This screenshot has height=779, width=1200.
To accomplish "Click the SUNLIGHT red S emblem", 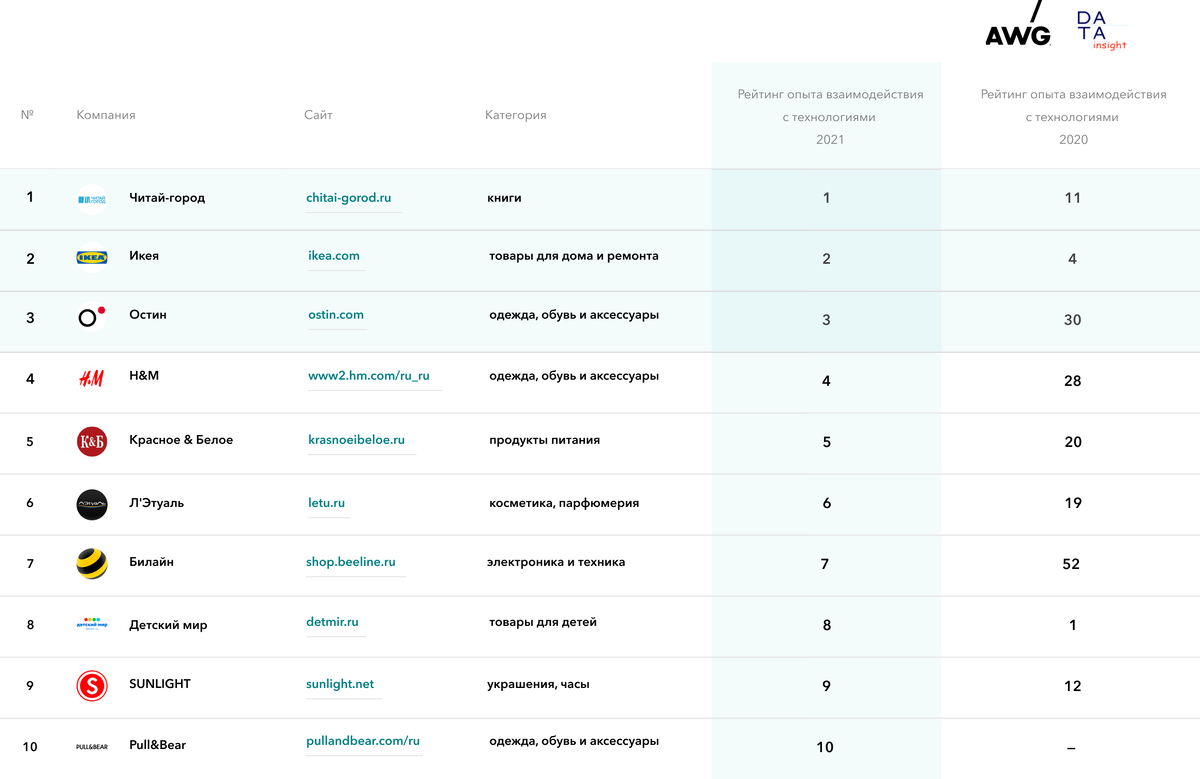I will coord(91,686).
